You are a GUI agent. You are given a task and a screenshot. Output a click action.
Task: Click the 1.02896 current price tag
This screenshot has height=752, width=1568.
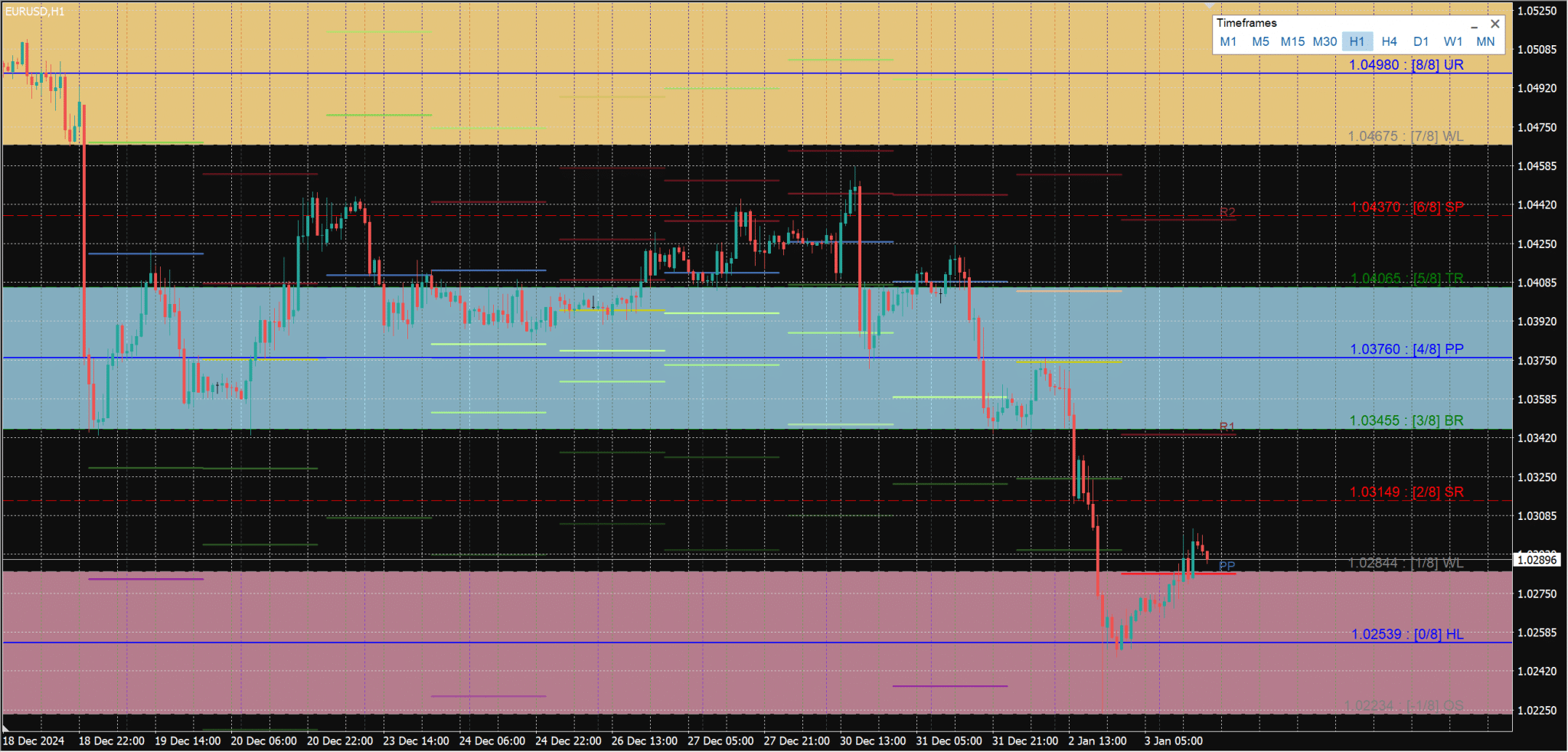tap(1537, 560)
